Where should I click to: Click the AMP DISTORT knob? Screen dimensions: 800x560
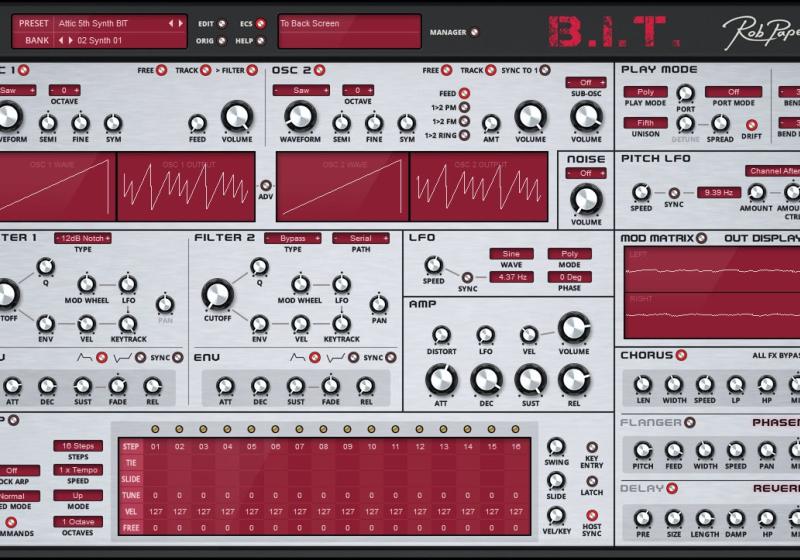click(441, 335)
